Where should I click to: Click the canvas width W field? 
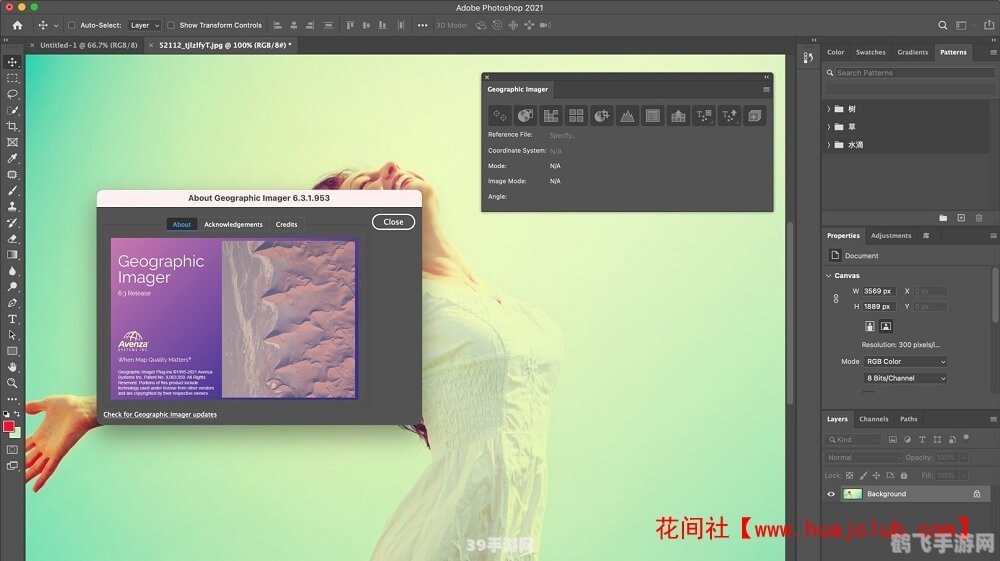(x=879, y=291)
